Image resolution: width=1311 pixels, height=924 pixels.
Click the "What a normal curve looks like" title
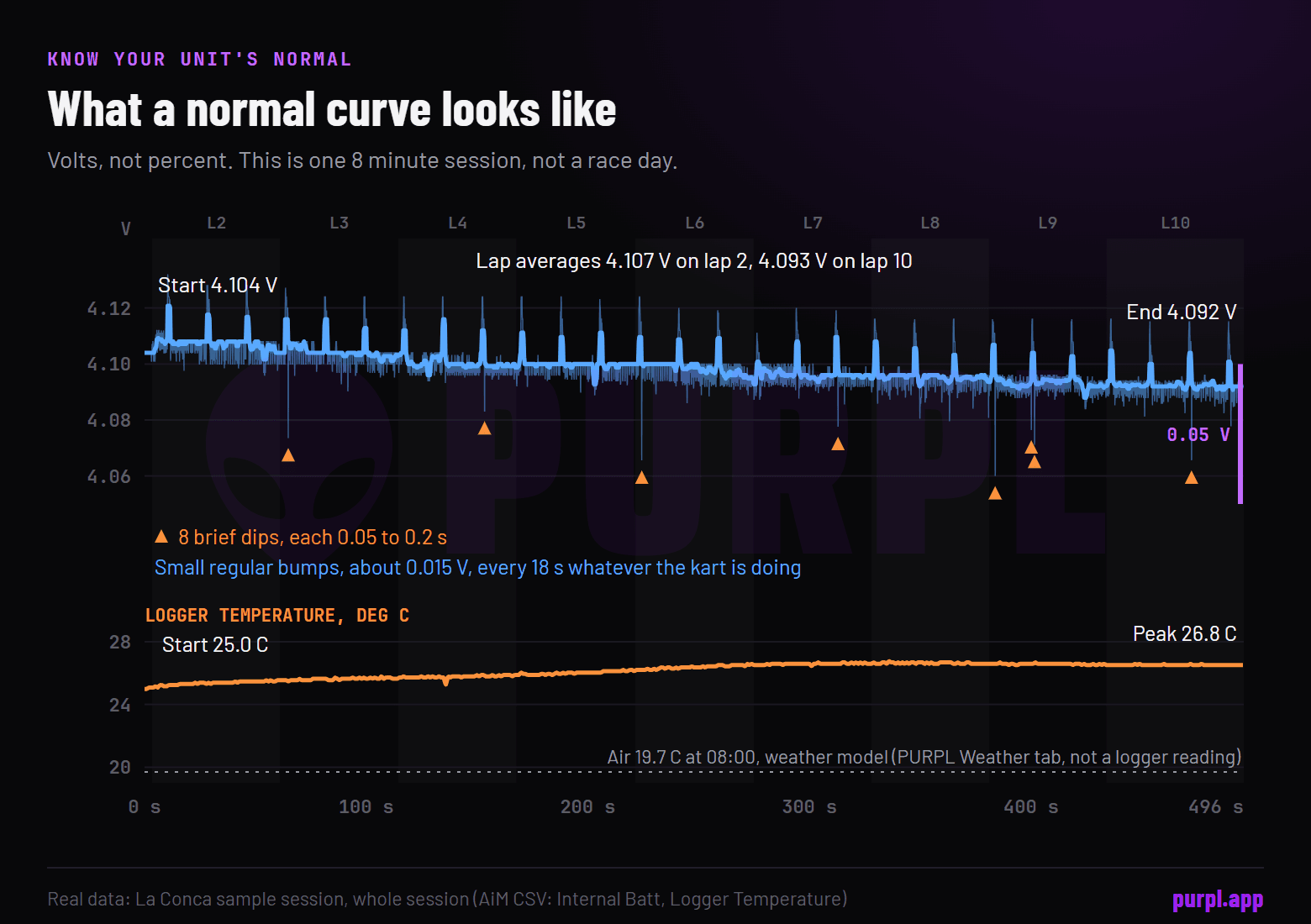(x=332, y=110)
